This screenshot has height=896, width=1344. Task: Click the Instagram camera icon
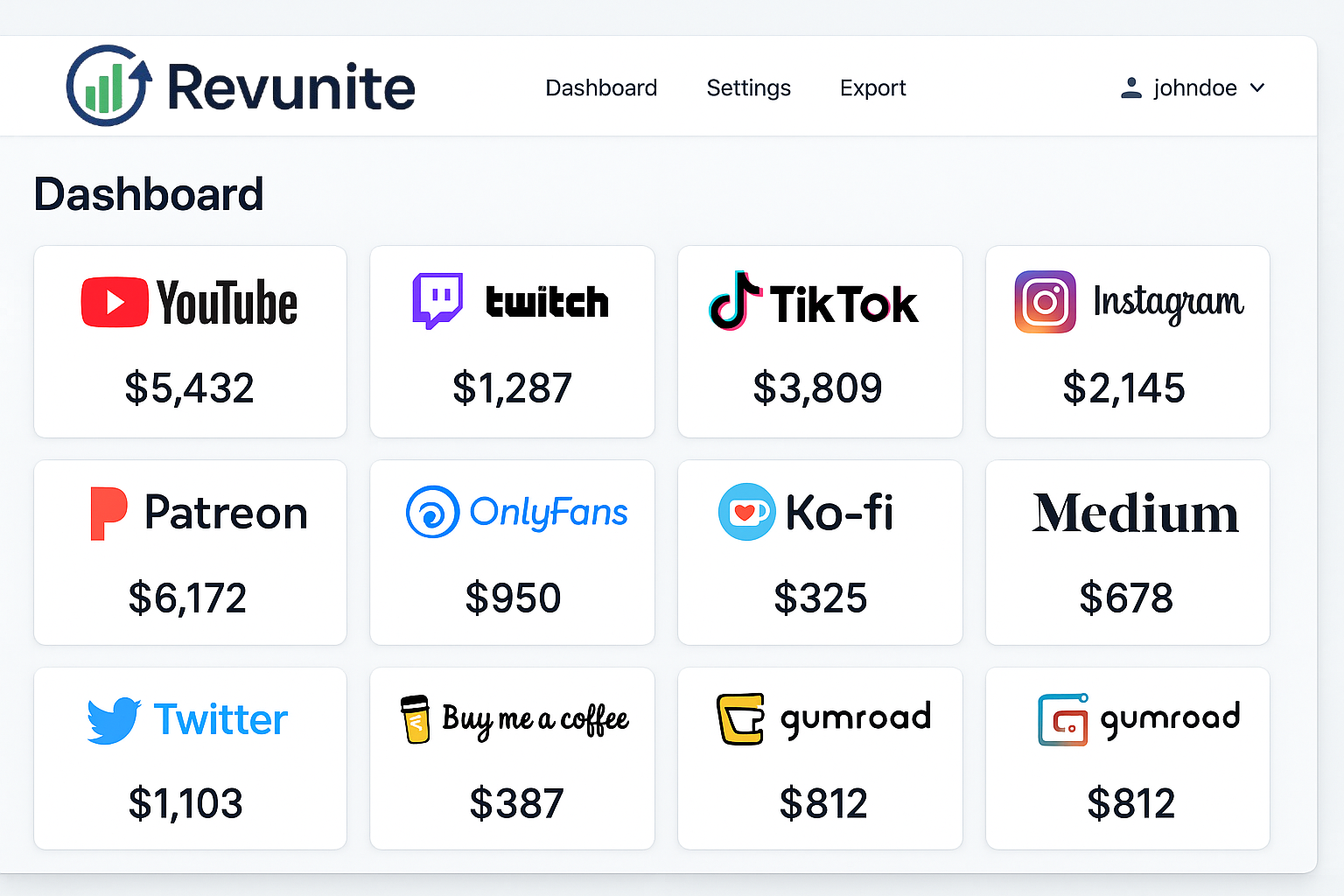click(1045, 302)
